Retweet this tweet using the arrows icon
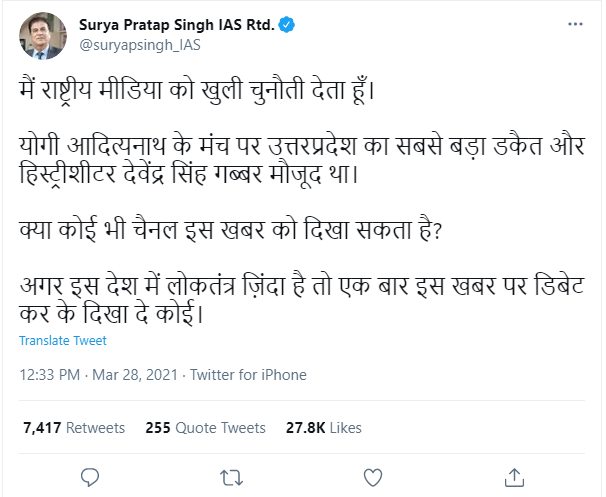The image size is (606, 497). coord(231,476)
